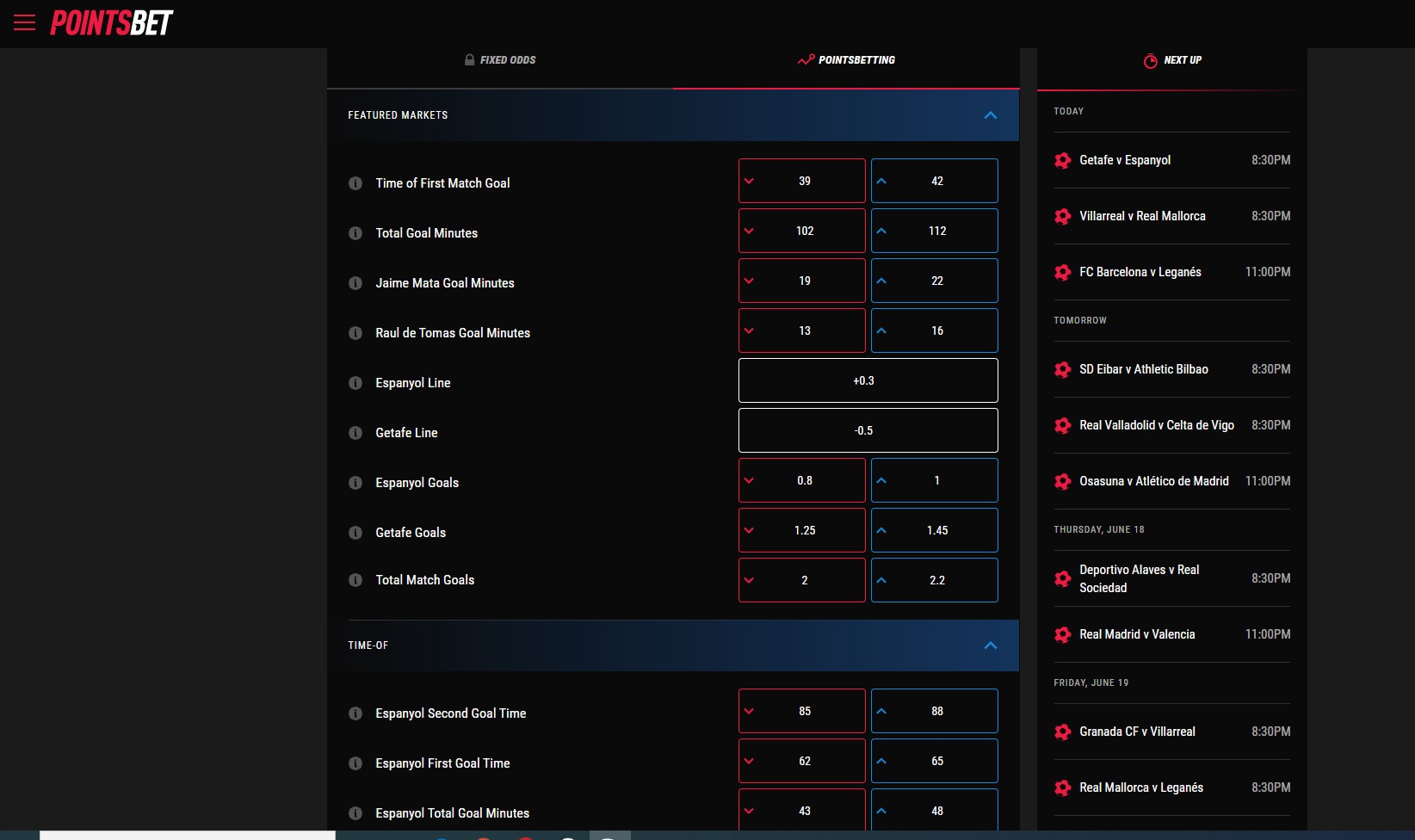
Task: Sell Espanyol First Goal Time at 62
Action: pyautogui.click(x=802, y=761)
